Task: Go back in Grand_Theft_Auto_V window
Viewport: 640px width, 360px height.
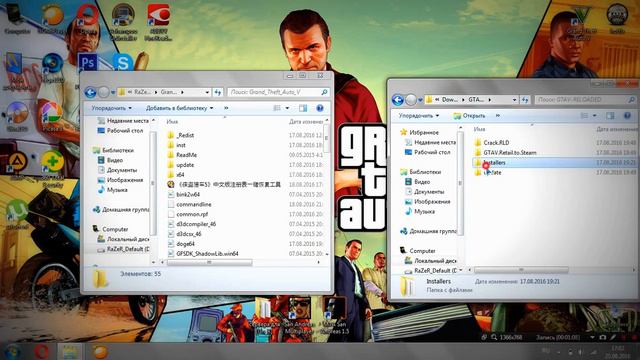Action: pyautogui.click(x=90, y=92)
